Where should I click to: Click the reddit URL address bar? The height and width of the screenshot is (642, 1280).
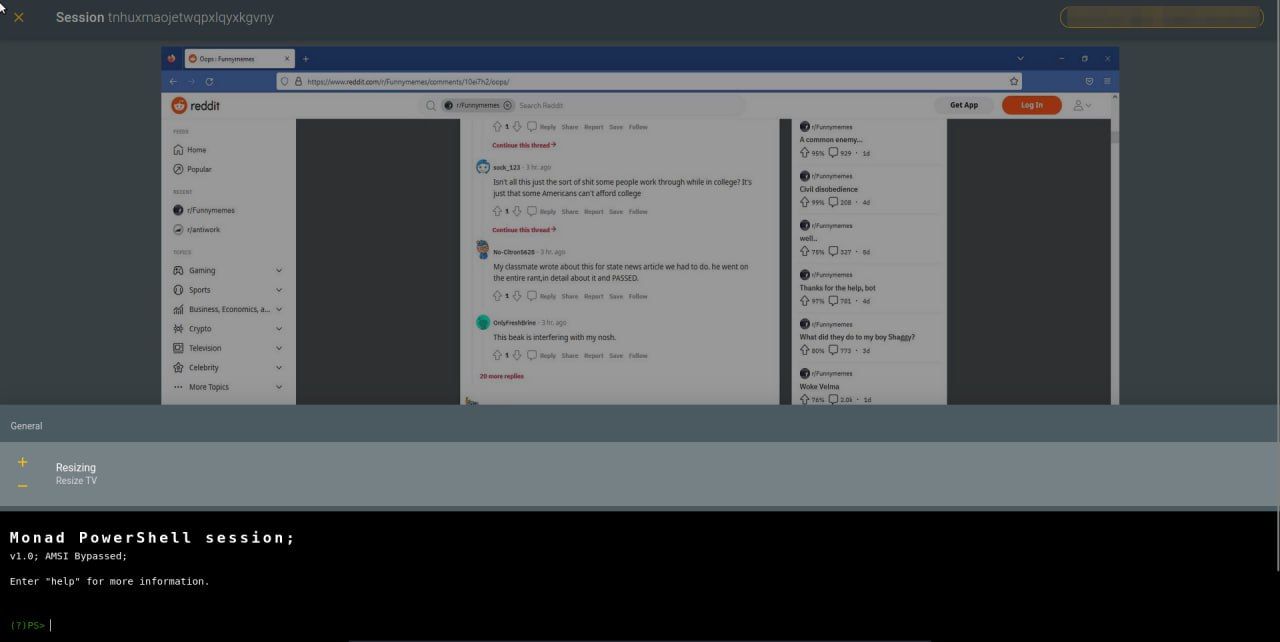(x=650, y=81)
